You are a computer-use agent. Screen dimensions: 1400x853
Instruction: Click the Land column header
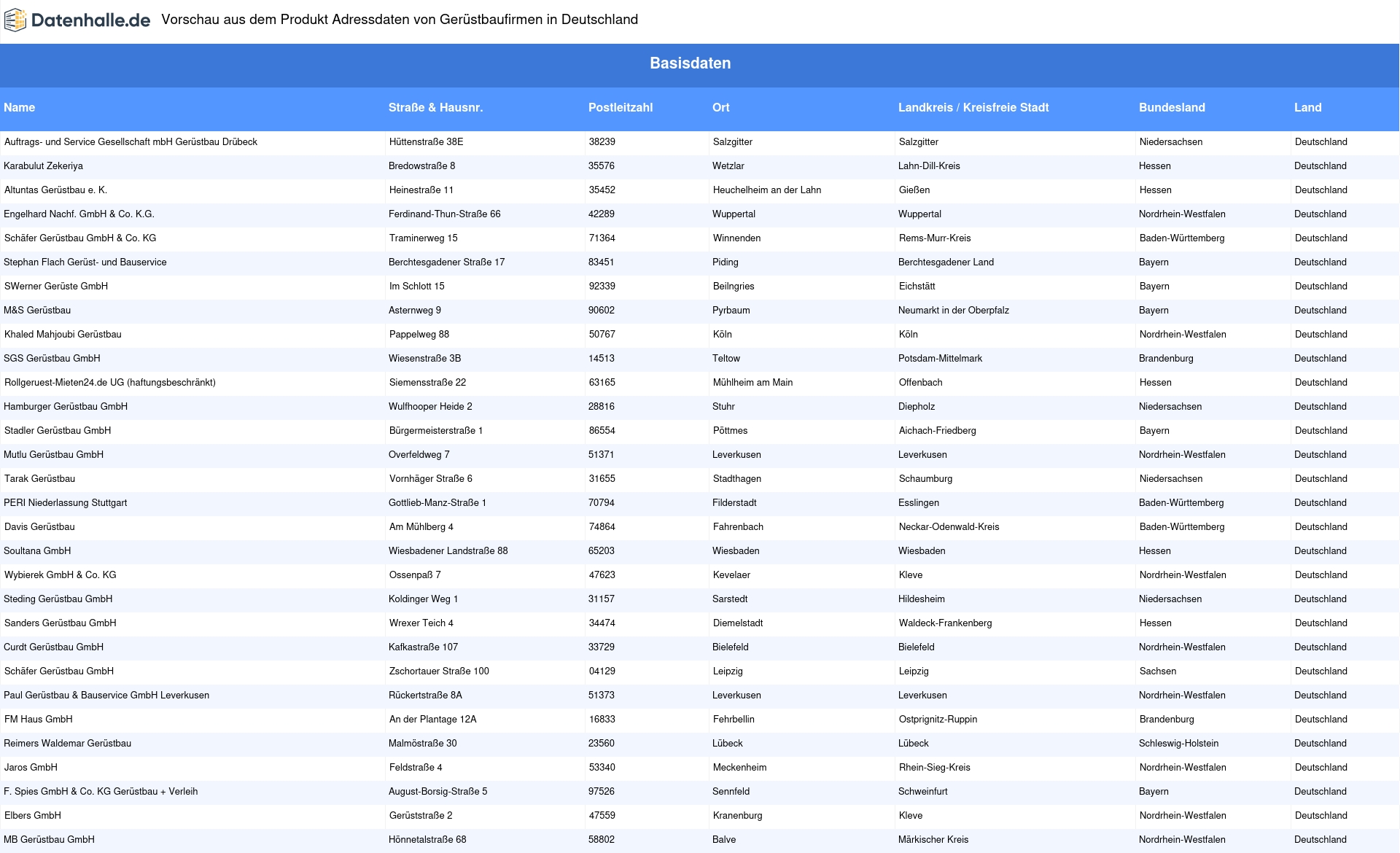tap(1307, 107)
